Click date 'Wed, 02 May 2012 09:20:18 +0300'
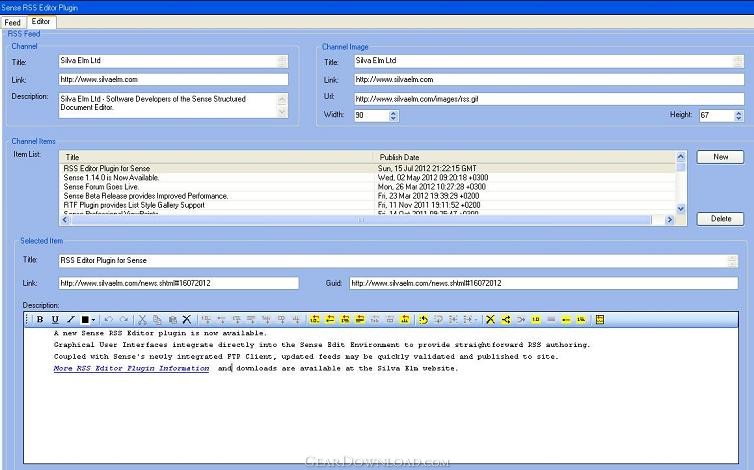Screen dimensions: 754x470 pyautogui.click(x=433, y=178)
